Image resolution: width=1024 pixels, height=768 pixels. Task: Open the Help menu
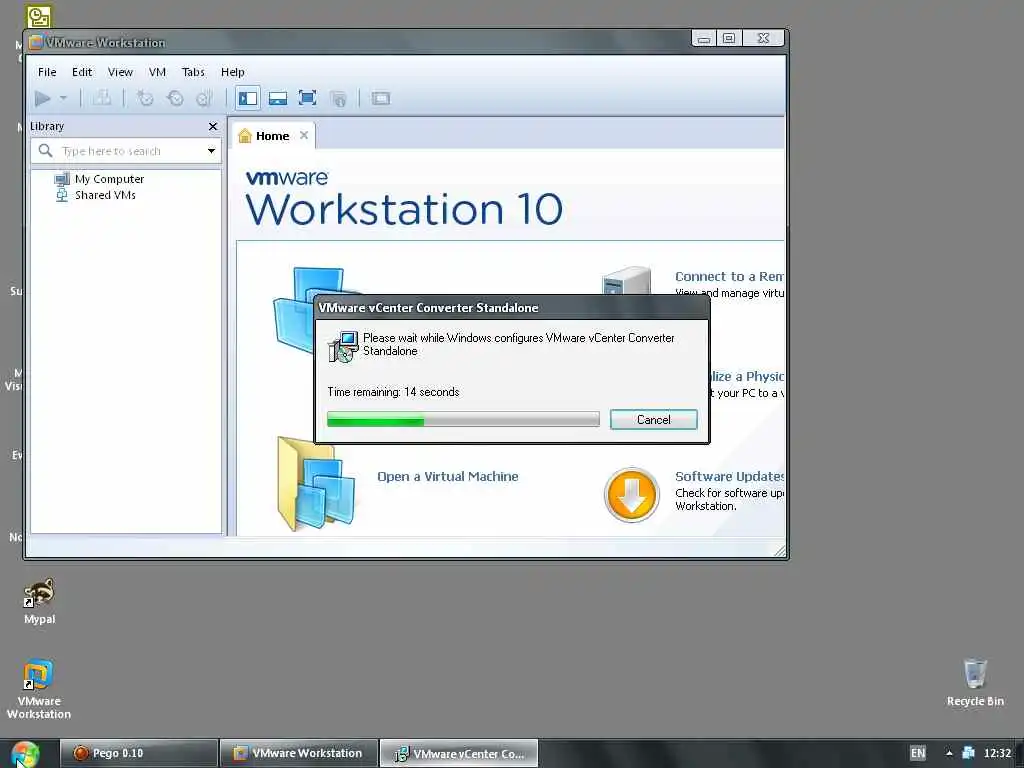pos(232,72)
